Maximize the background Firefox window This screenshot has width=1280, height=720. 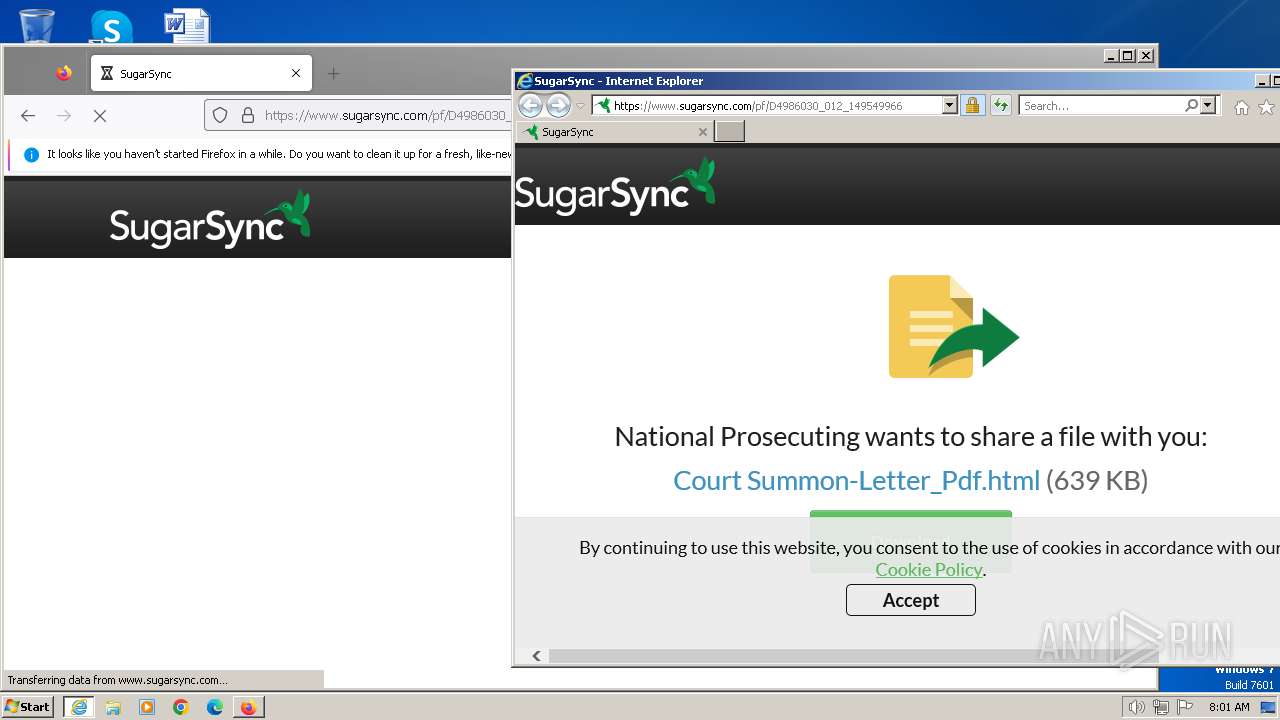coord(1128,56)
